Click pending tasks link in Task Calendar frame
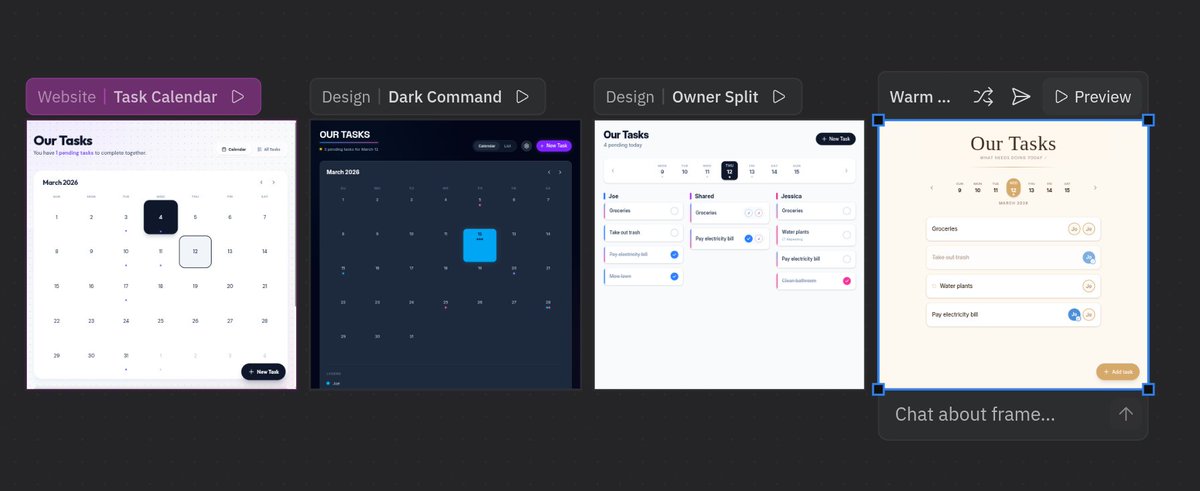This screenshot has height=491, width=1200. point(76,153)
